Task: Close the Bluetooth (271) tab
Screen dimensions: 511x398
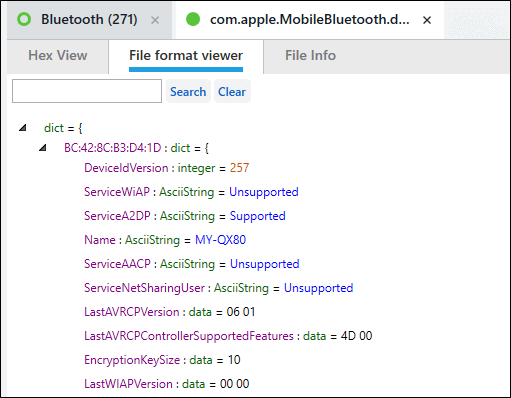Action: tap(155, 20)
